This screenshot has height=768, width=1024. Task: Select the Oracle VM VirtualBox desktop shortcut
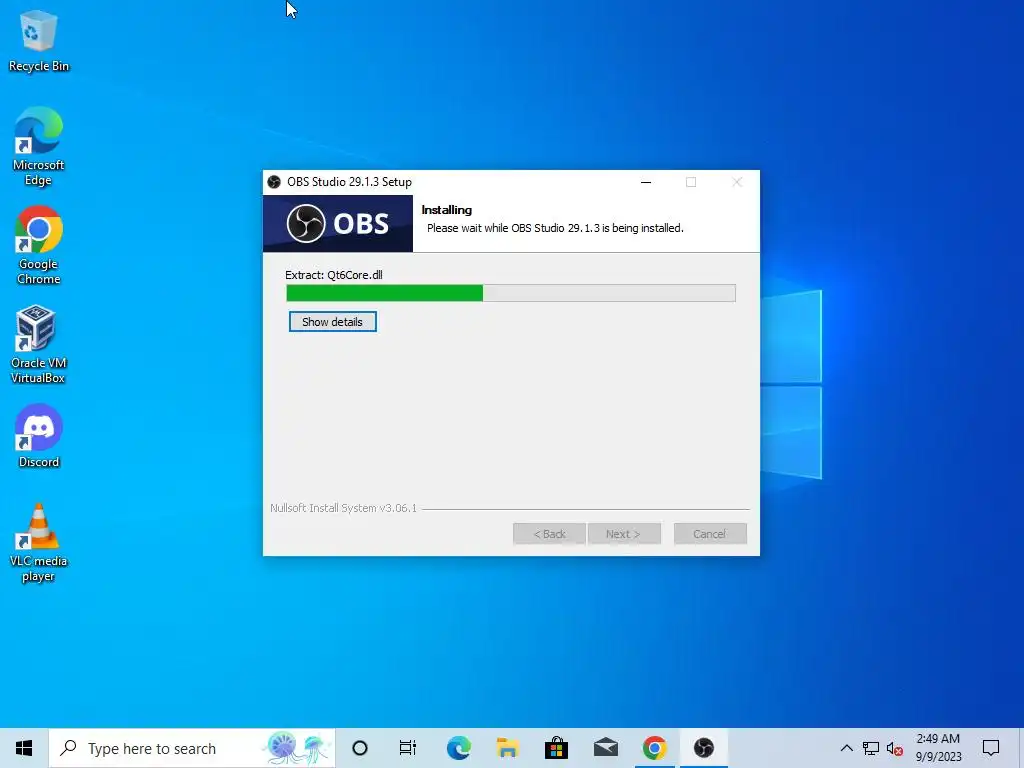(x=39, y=345)
